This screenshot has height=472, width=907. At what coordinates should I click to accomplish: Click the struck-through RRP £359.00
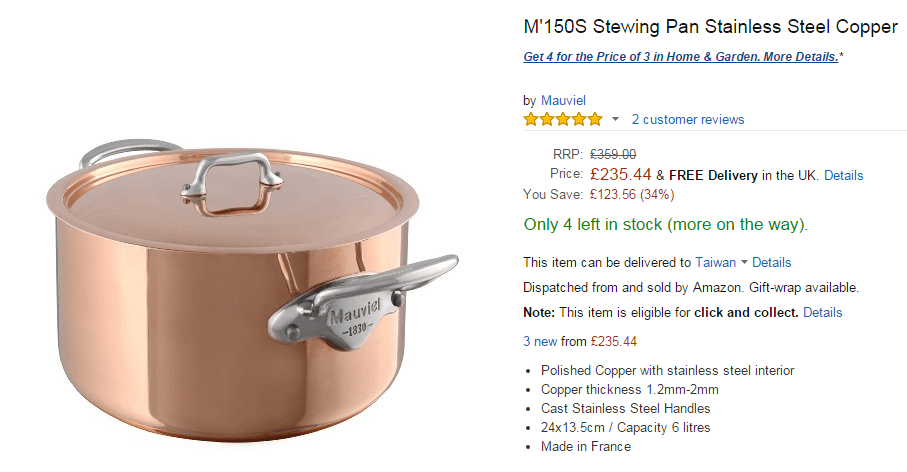(613, 154)
